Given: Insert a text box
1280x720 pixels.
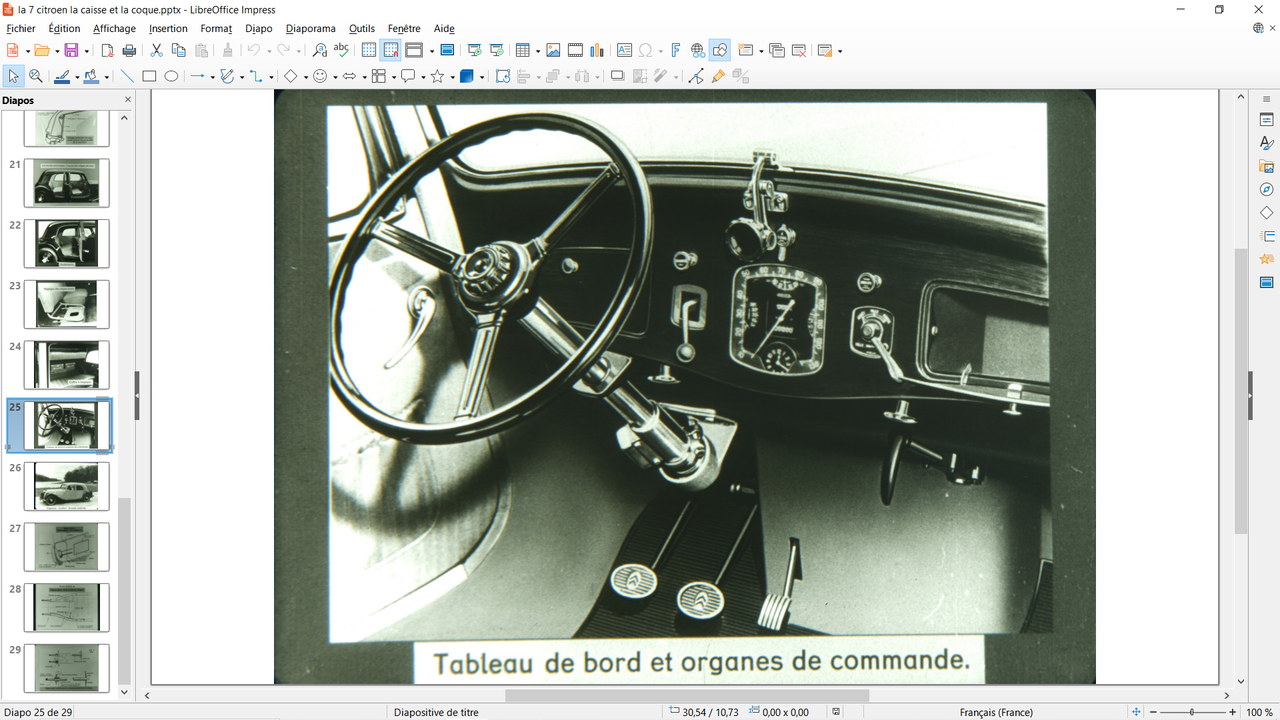Looking at the screenshot, I should coord(624,50).
